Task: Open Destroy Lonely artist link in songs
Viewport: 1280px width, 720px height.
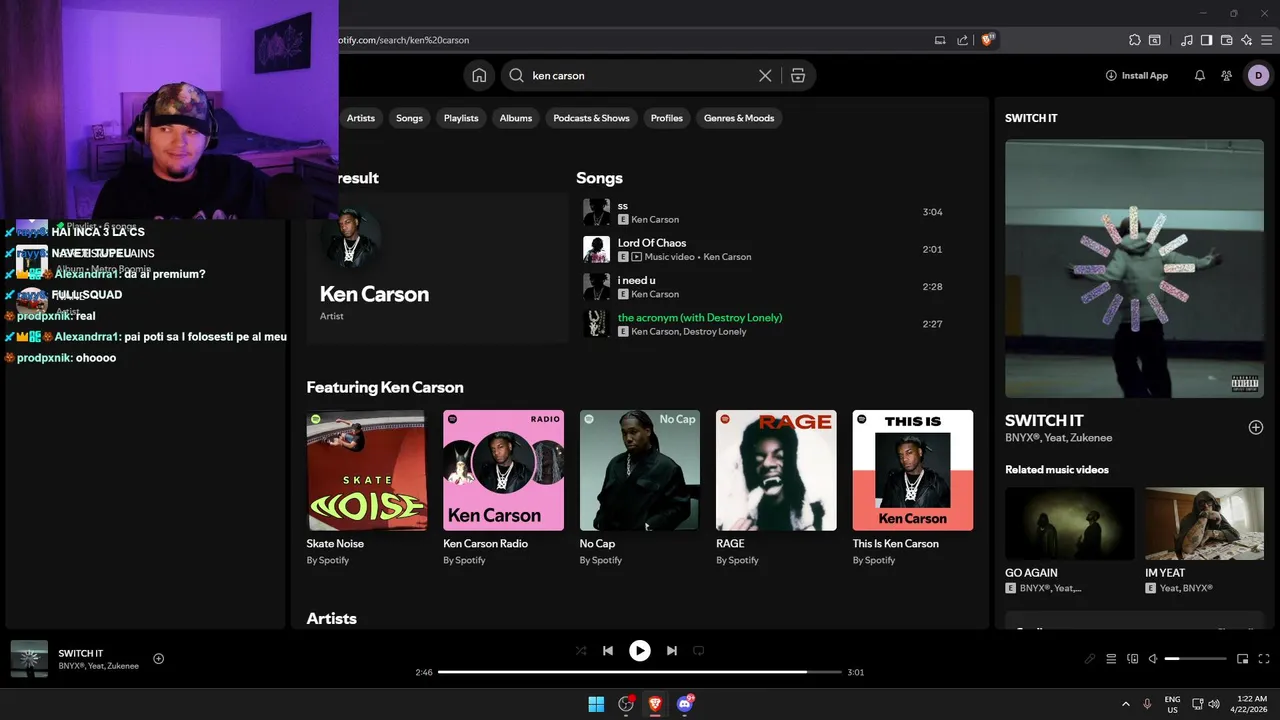Action: (715, 331)
